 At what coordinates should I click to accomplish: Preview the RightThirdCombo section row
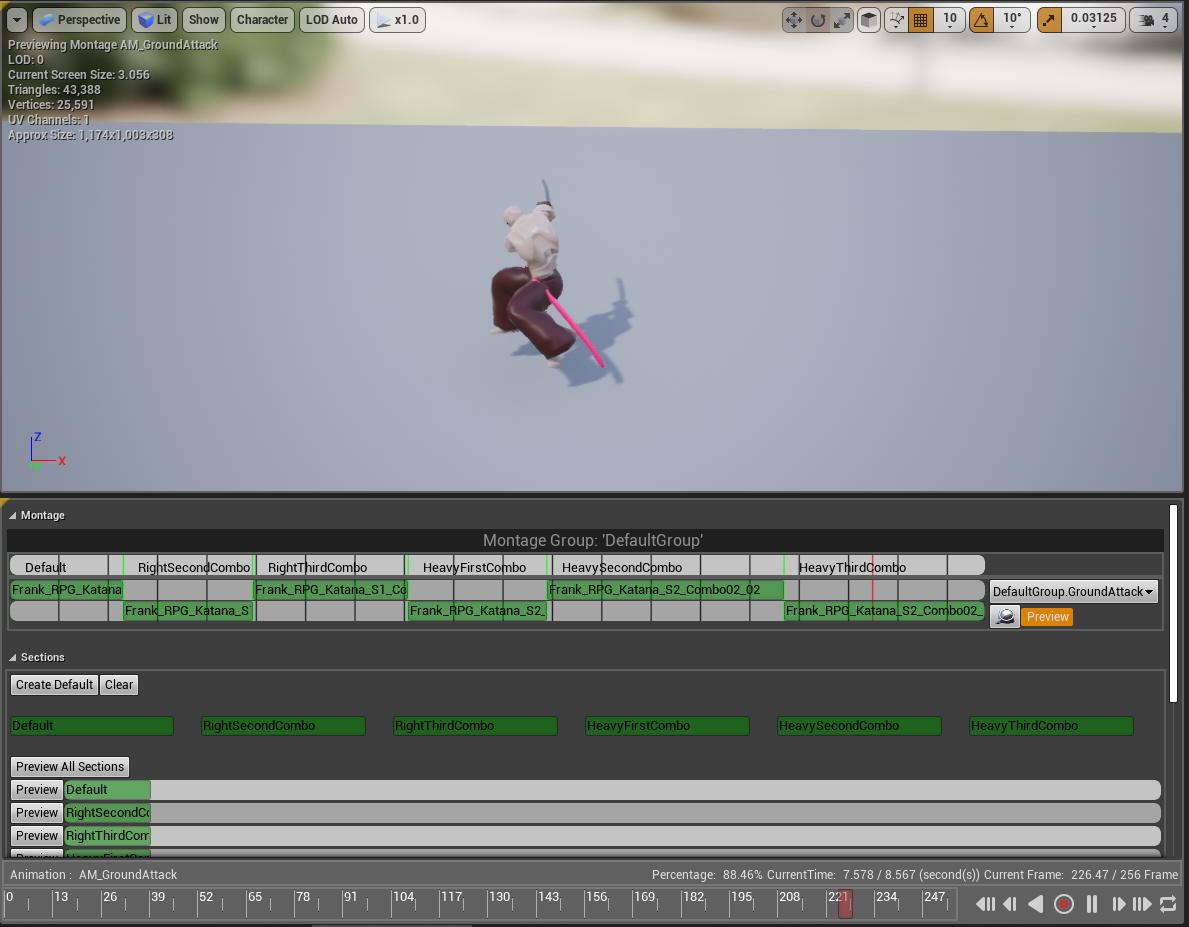click(36, 835)
